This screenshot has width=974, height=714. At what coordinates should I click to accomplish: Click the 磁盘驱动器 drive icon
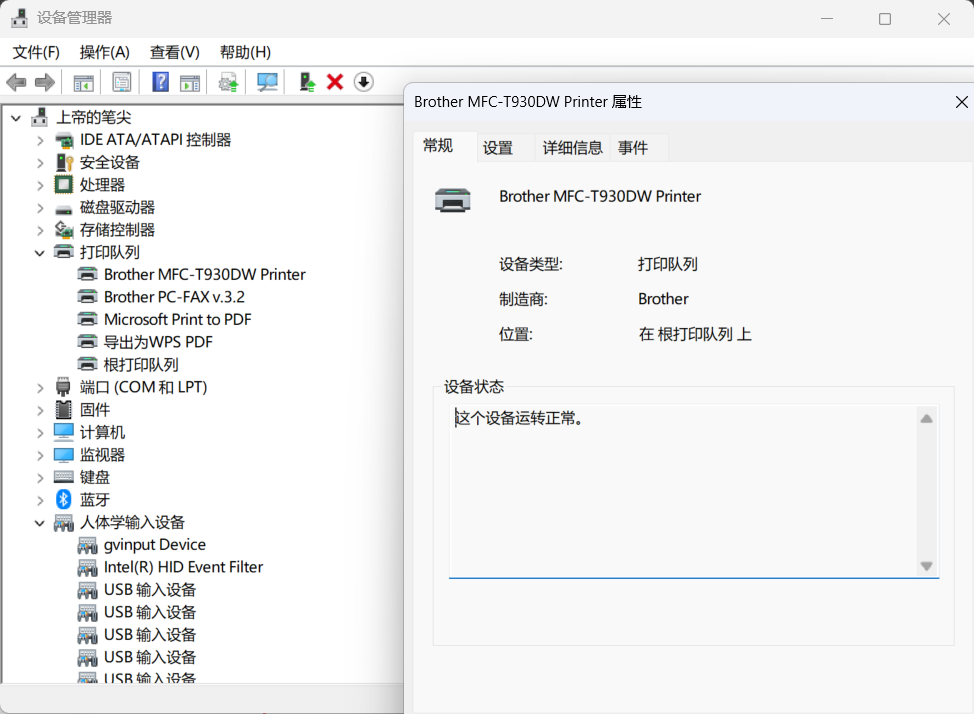click(63, 209)
